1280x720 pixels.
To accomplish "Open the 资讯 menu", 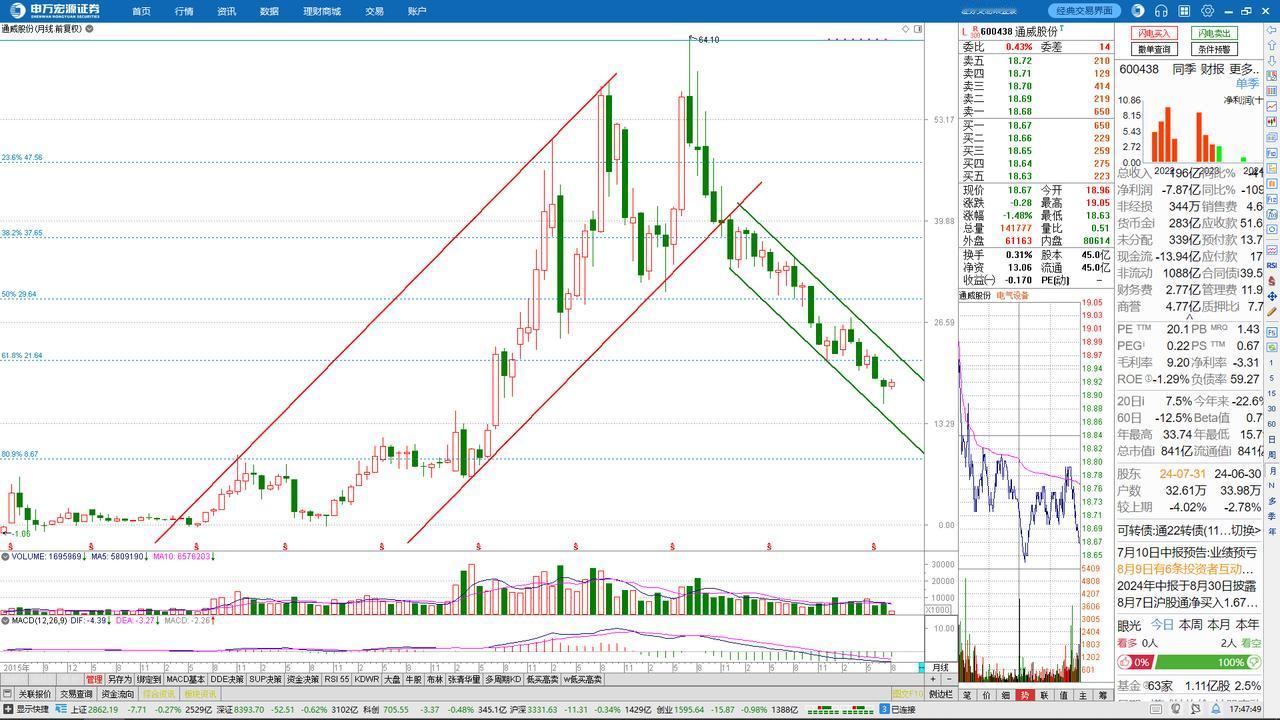I will click(x=227, y=11).
